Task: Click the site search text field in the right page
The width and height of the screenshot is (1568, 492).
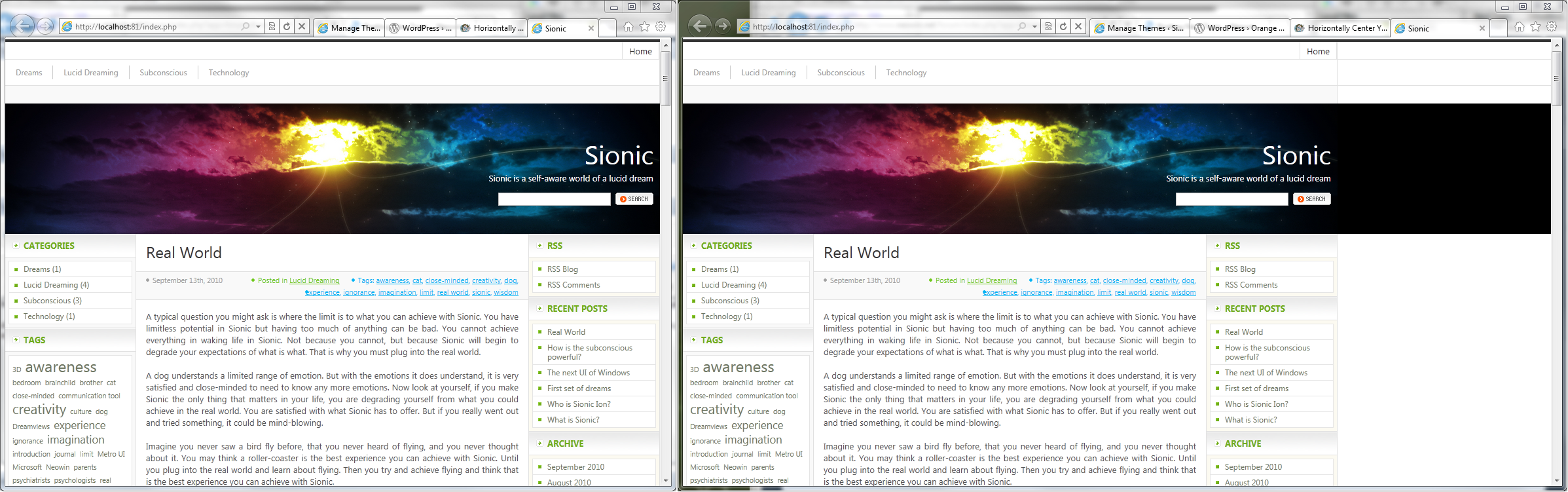Action: point(1231,199)
